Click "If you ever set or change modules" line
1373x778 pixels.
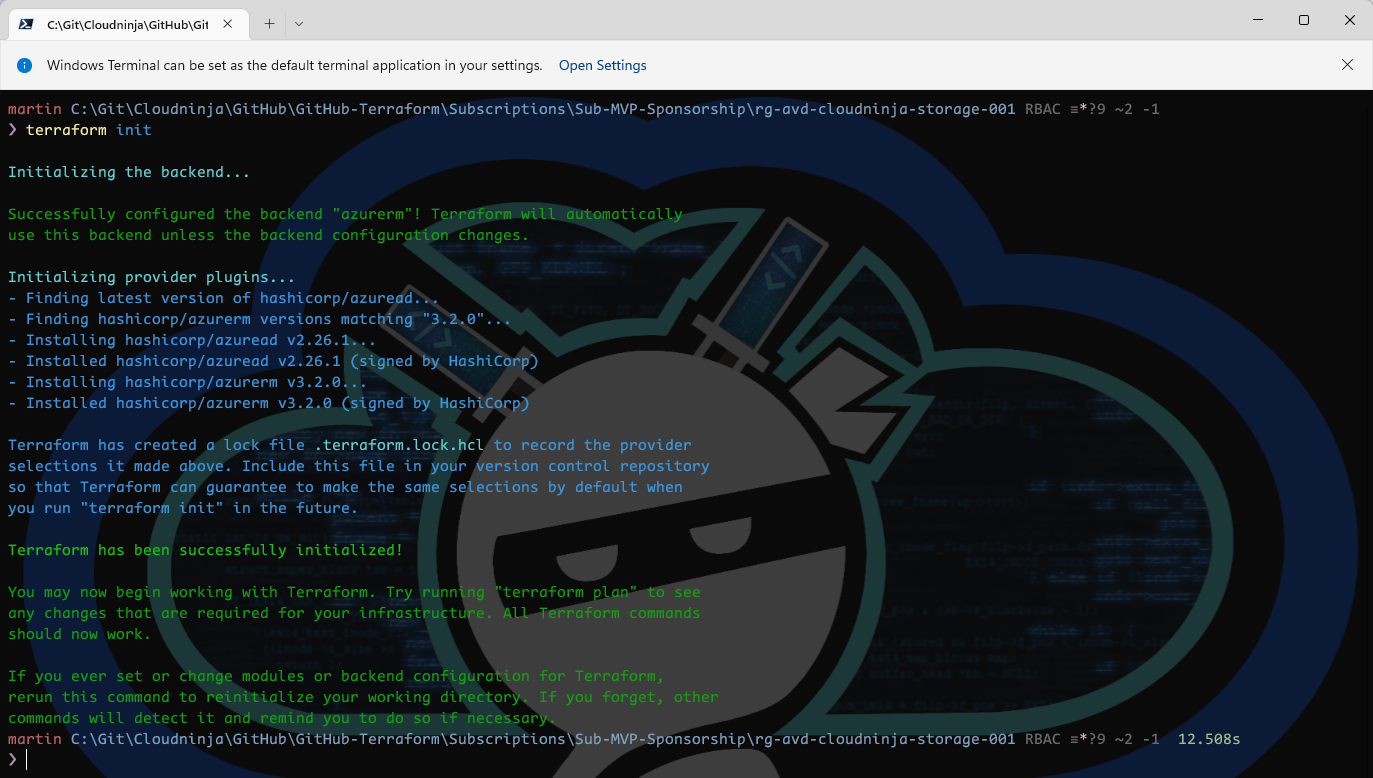[x=336, y=676]
